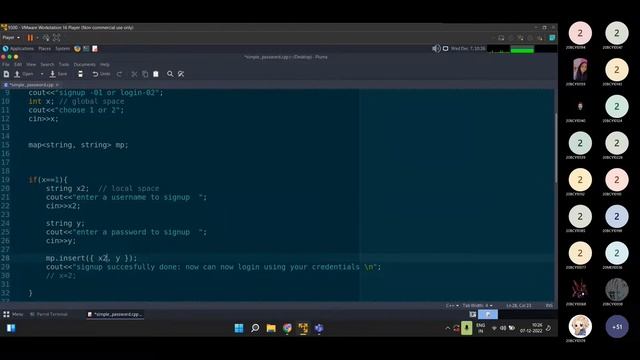Screen dimensions: 640x360
Task: Open Microsoft Teams taskbar icon
Action: [319, 328]
